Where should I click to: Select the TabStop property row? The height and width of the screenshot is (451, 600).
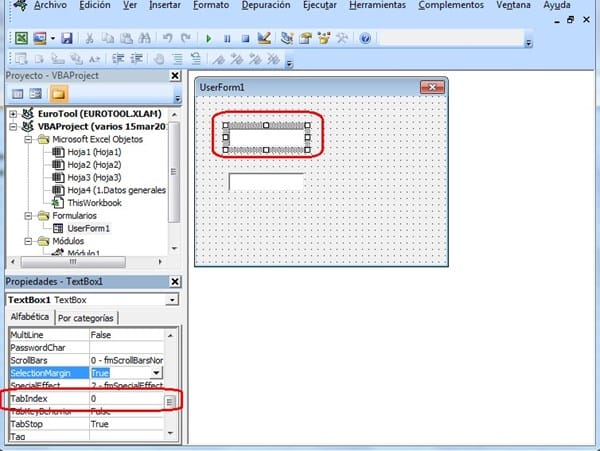(x=87, y=424)
